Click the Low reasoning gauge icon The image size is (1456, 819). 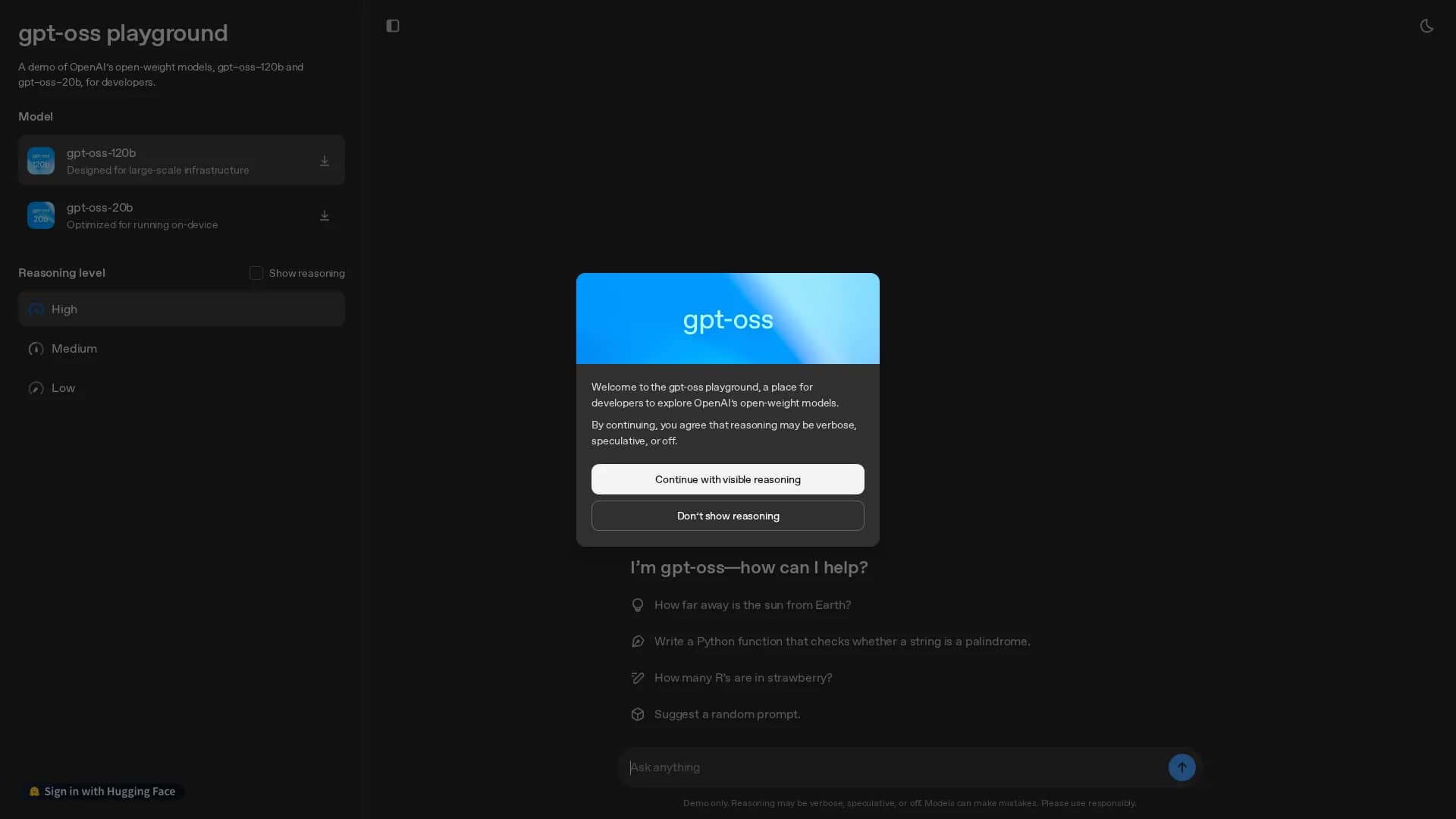(x=36, y=388)
